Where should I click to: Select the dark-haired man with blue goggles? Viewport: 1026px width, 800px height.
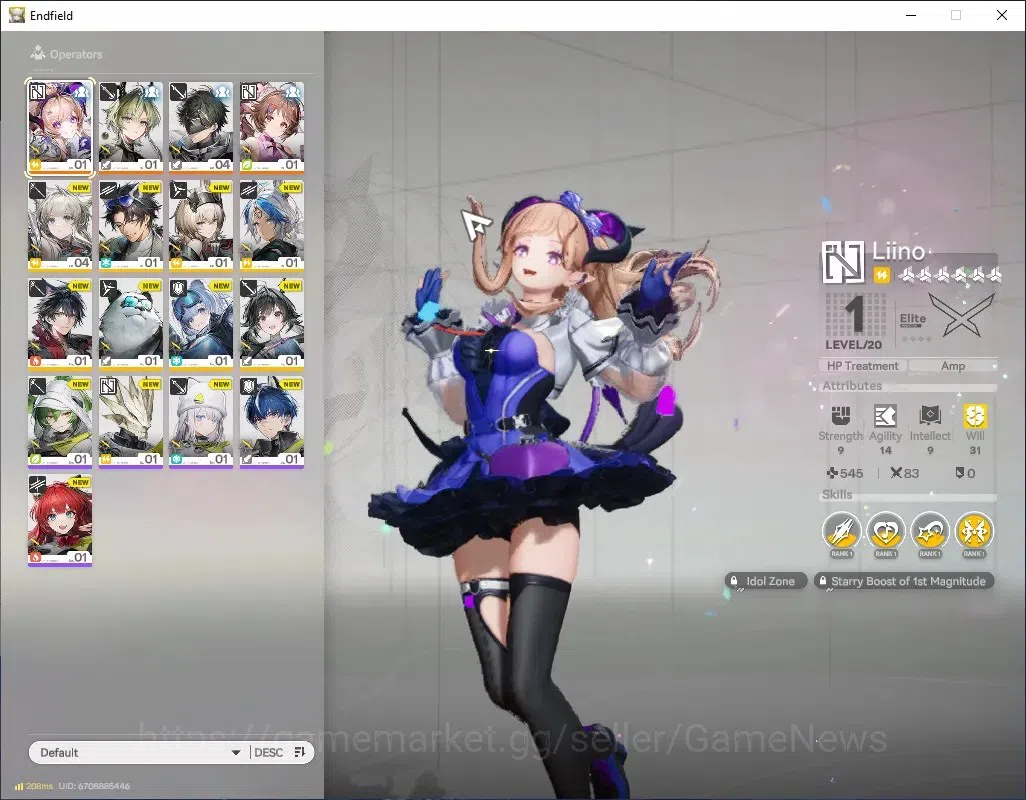130,226
